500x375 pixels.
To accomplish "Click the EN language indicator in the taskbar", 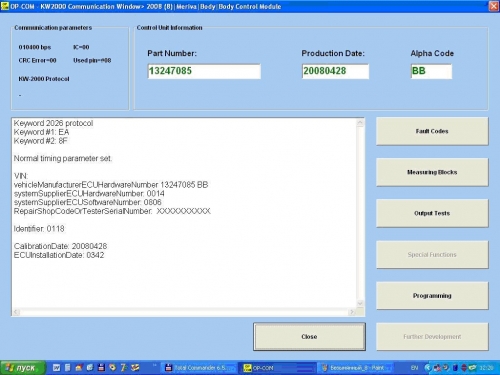I will pos(414,368).
